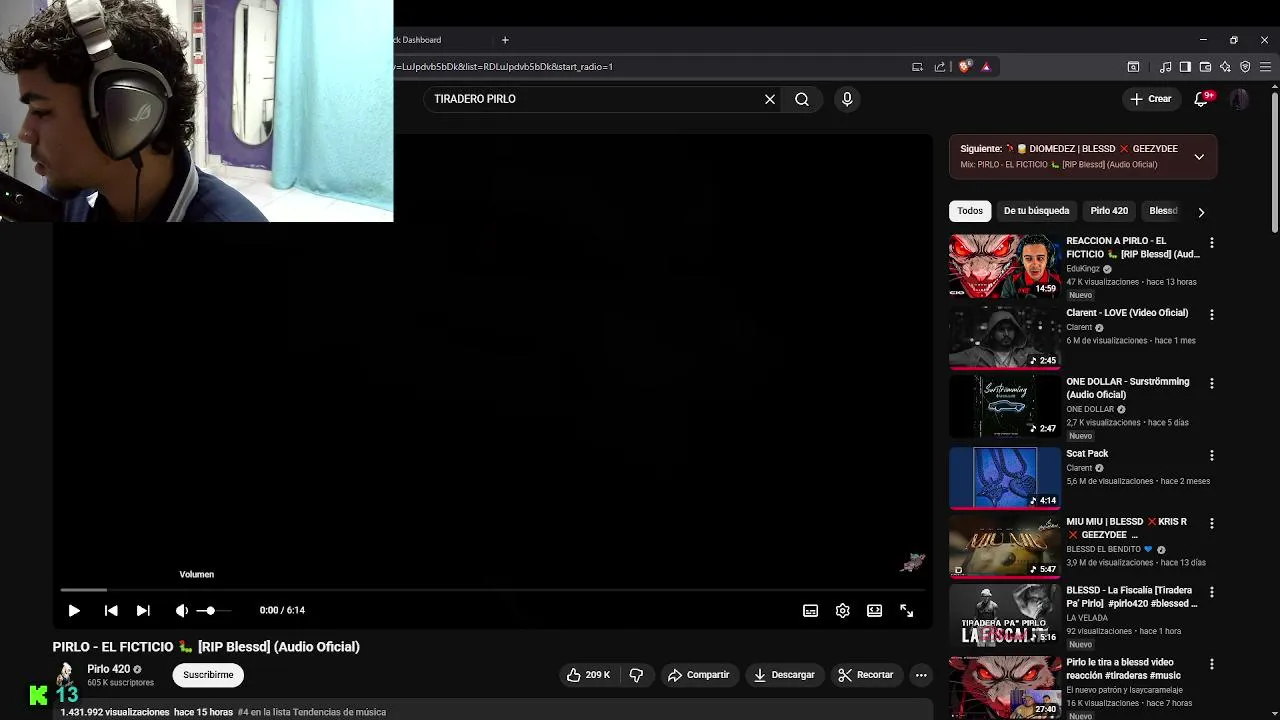Search with voice microphone

[x=847, y=99]
